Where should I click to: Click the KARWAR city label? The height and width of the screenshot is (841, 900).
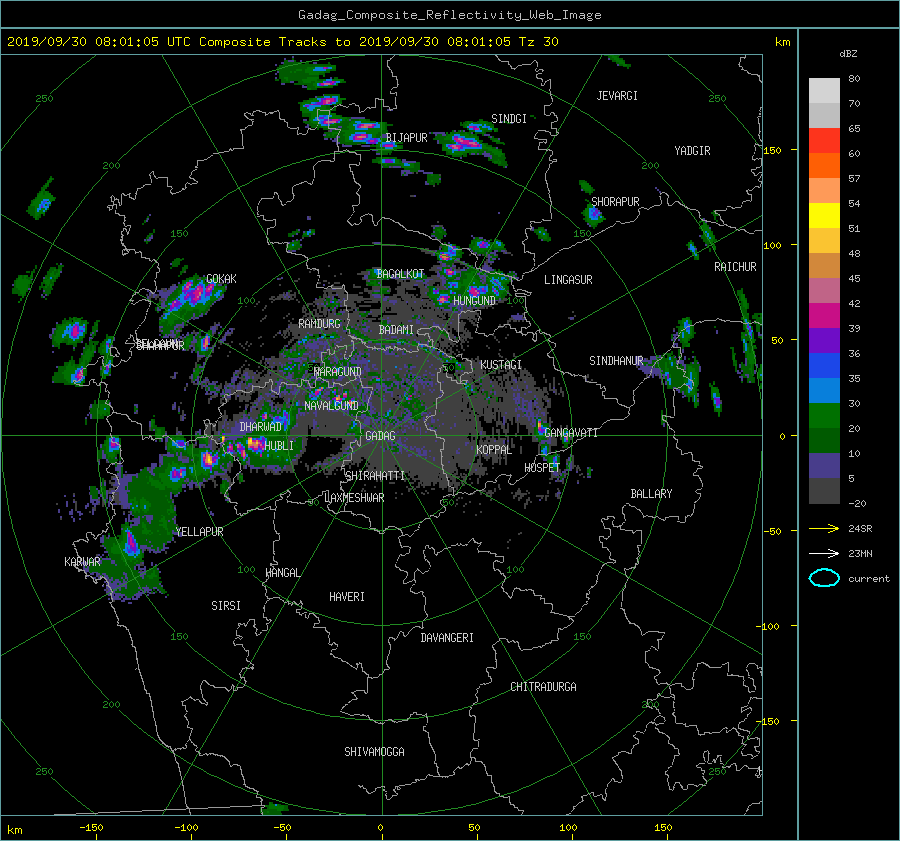point(82,562)
